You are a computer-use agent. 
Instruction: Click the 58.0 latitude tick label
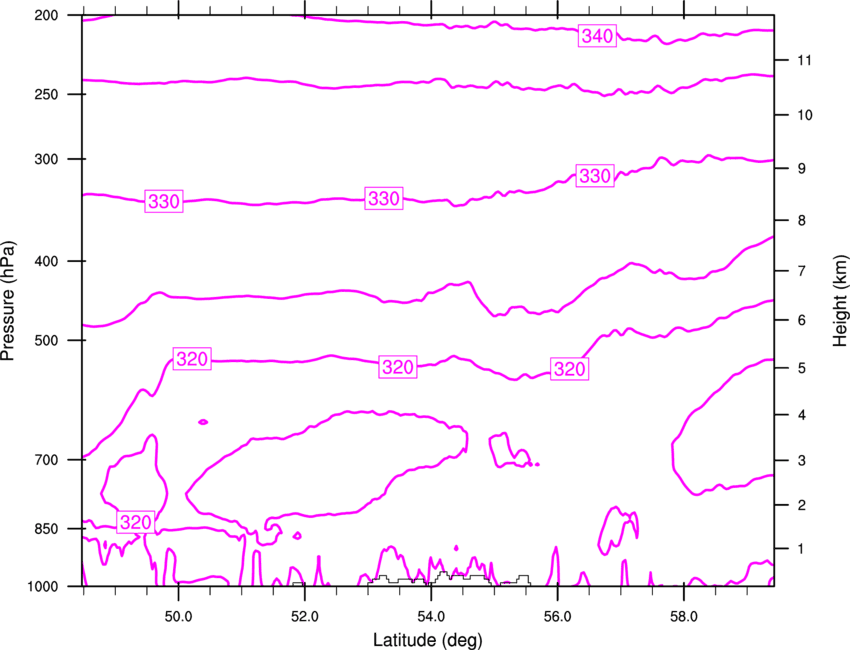pyautogui.click(x=684, y=617)
